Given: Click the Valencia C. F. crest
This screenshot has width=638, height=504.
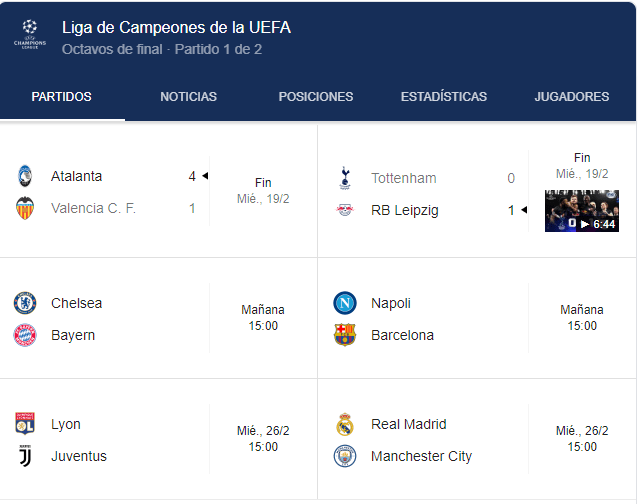Looking at the screenshot, I should click(x=25, y=208).
